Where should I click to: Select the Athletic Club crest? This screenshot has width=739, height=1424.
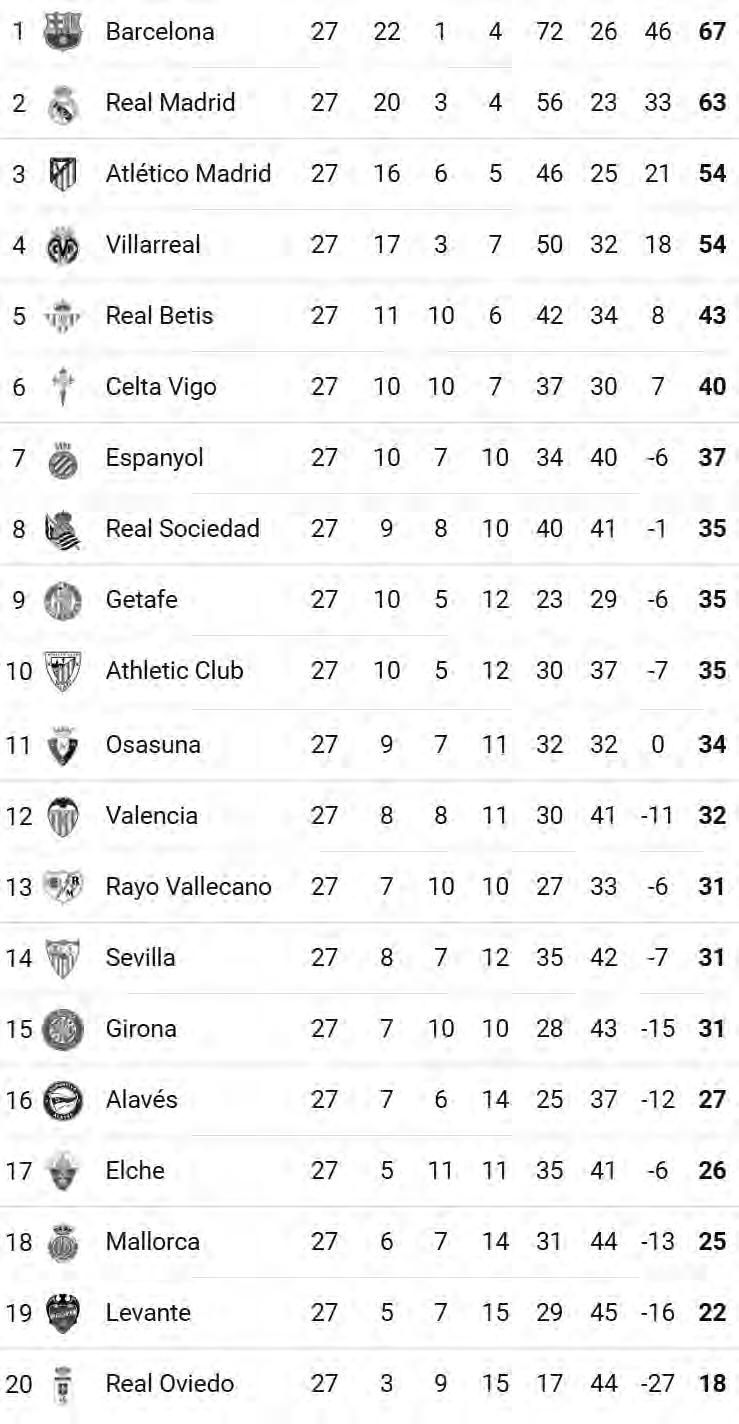click(63, 671)
